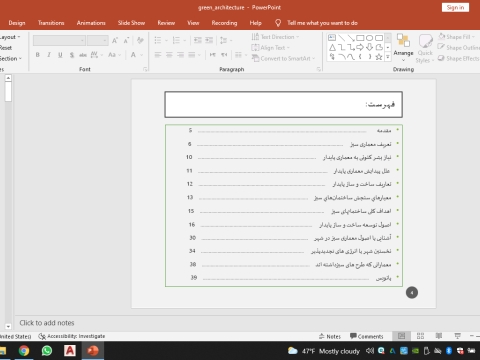Click the Sign in button
The height and width of the screenshot is (360, 480).
click(x=455, y=7)
